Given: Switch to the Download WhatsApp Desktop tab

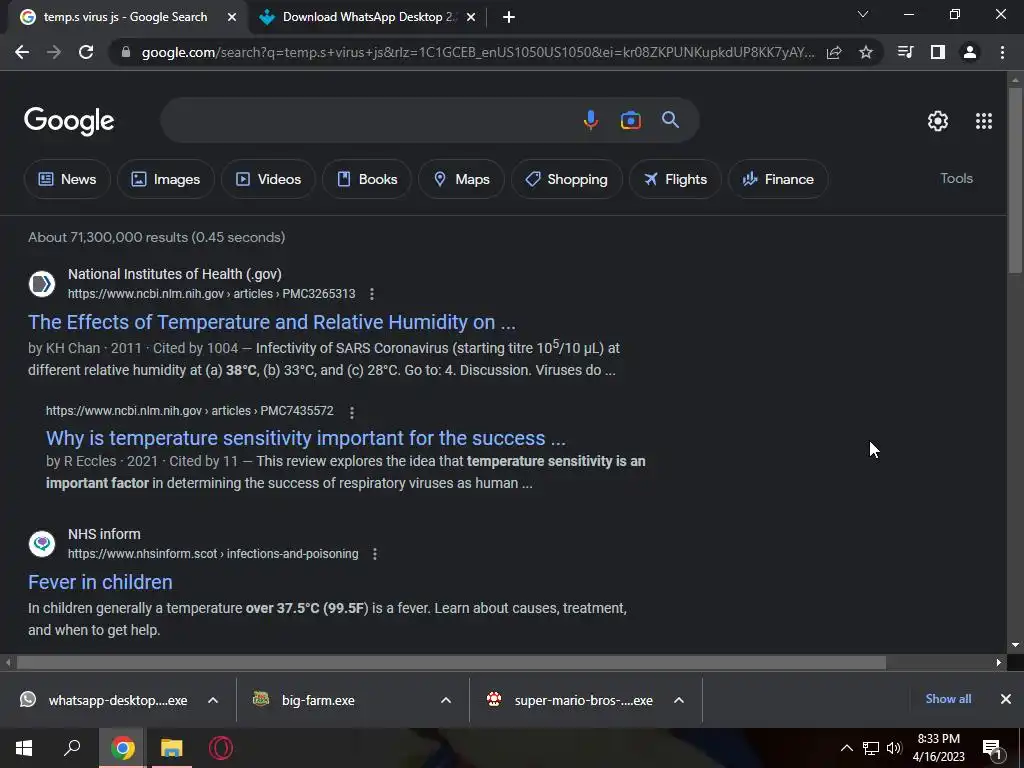Looking at the screenshot, I should [368, 17].
